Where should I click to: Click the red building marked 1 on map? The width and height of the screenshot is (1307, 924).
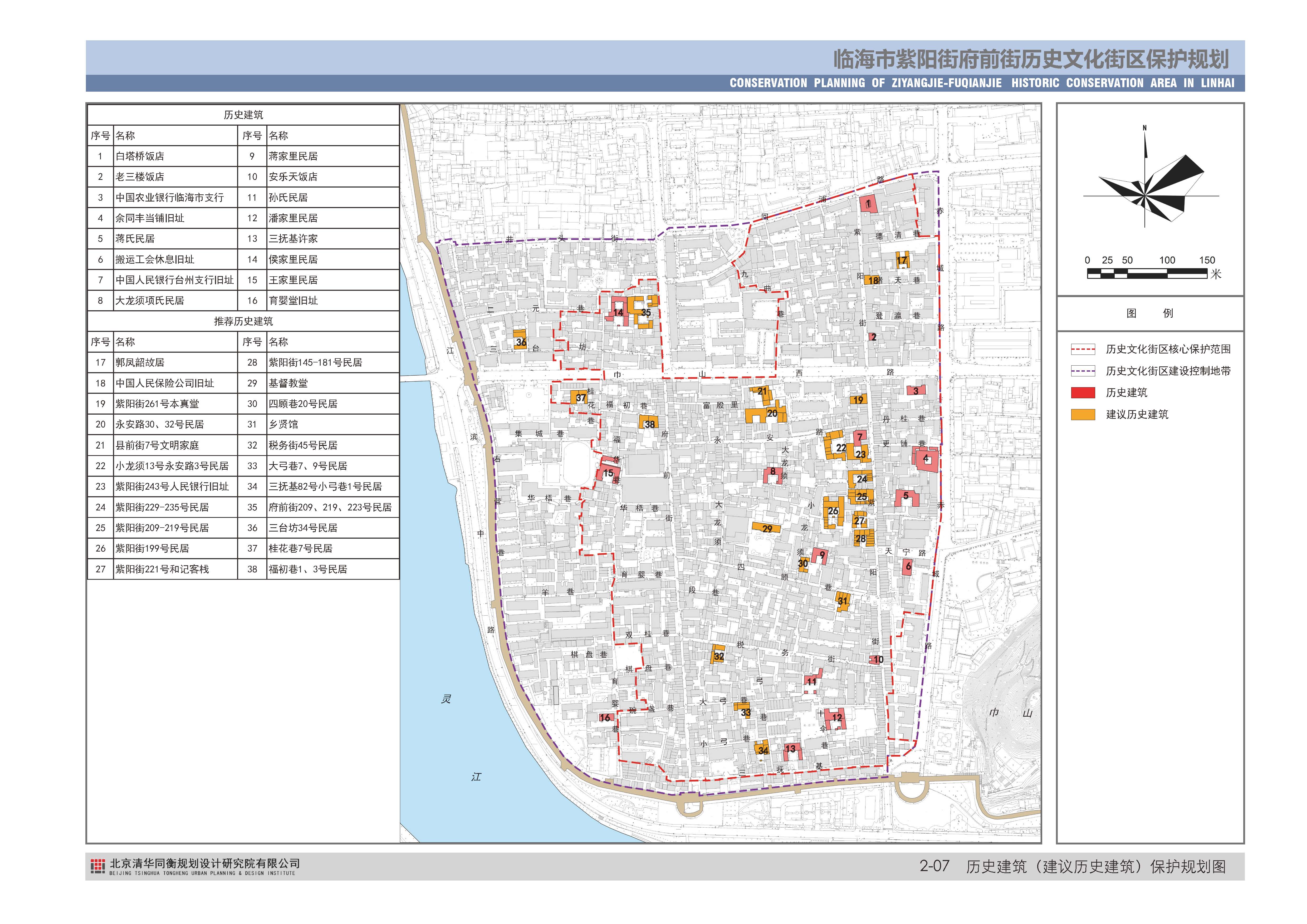tap(868, 204)
